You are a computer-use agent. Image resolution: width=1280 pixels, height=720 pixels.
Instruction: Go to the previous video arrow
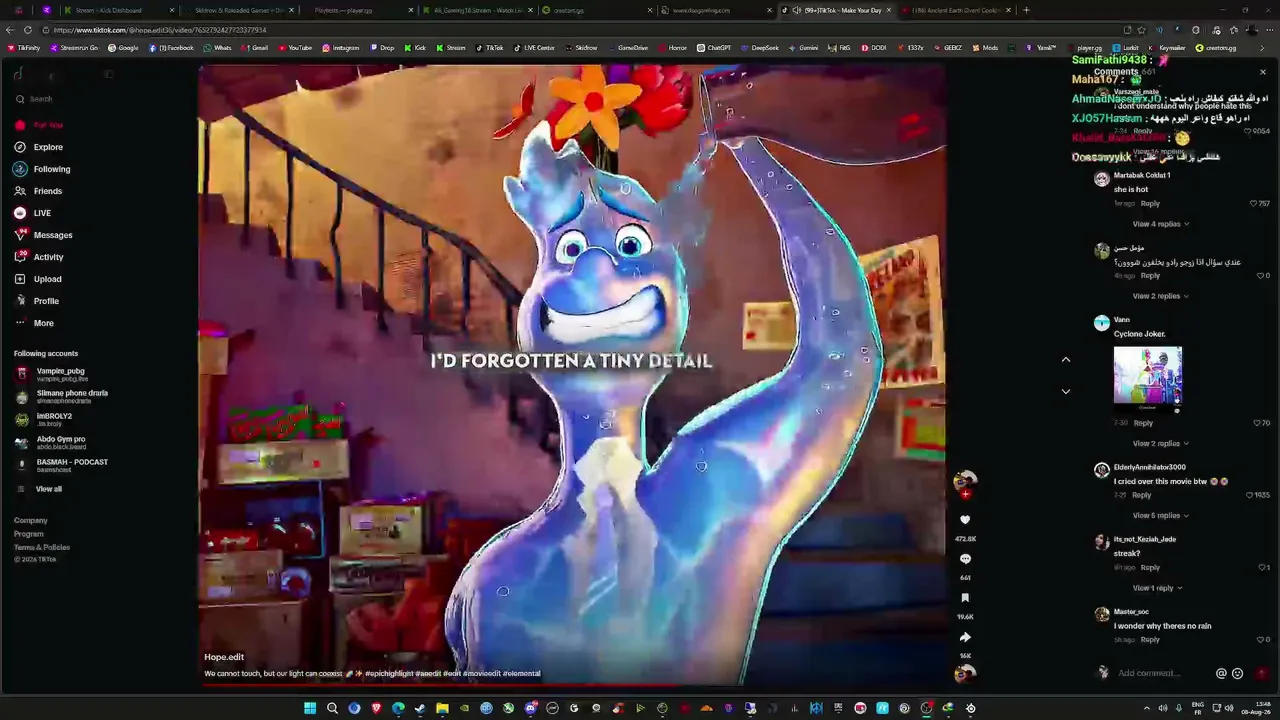1066,359
